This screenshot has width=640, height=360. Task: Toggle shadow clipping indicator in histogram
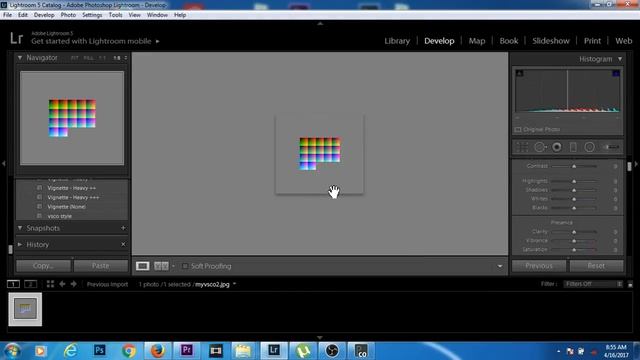[520, 73]
